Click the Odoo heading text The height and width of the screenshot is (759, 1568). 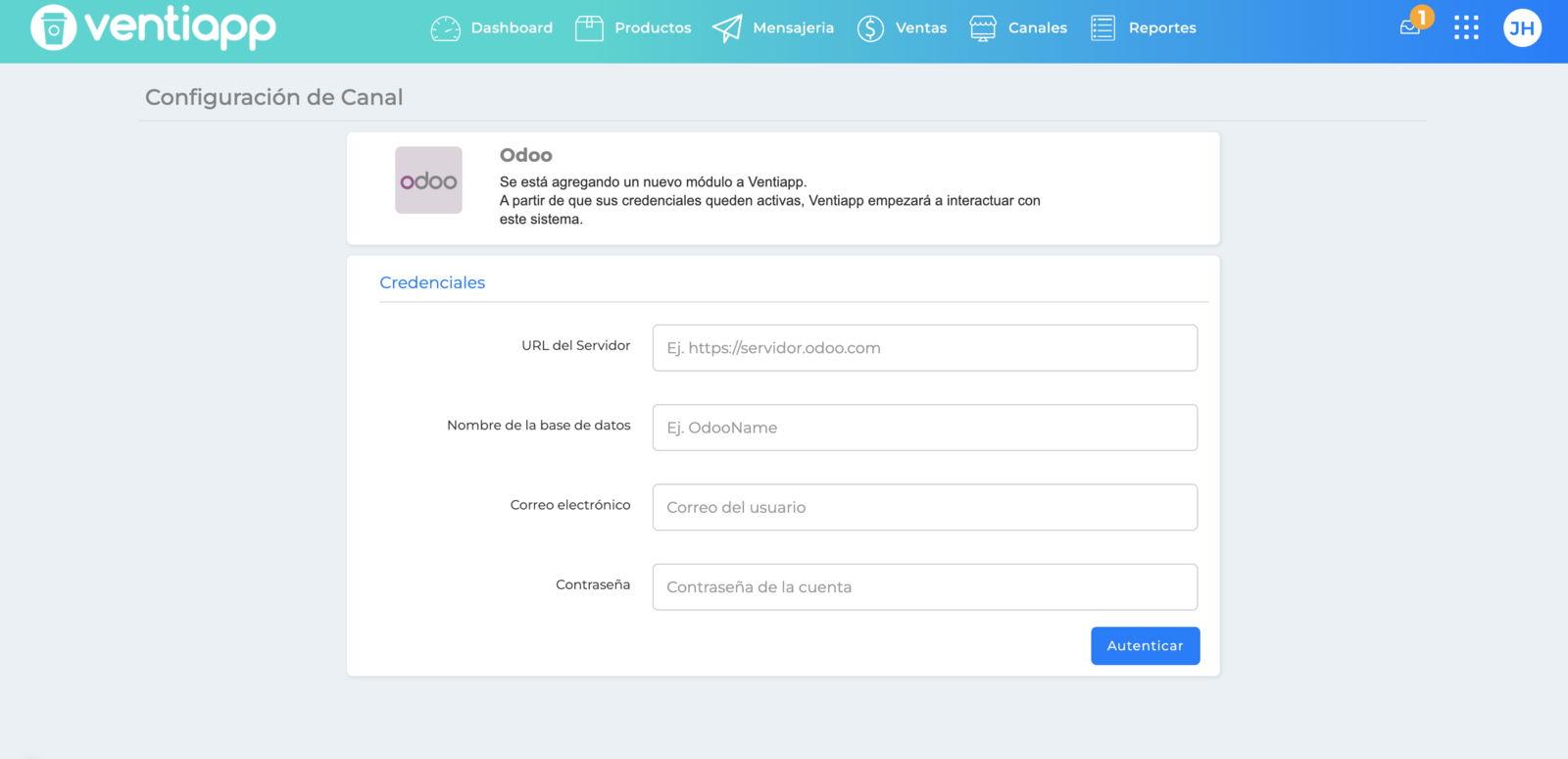pos(526,155)
